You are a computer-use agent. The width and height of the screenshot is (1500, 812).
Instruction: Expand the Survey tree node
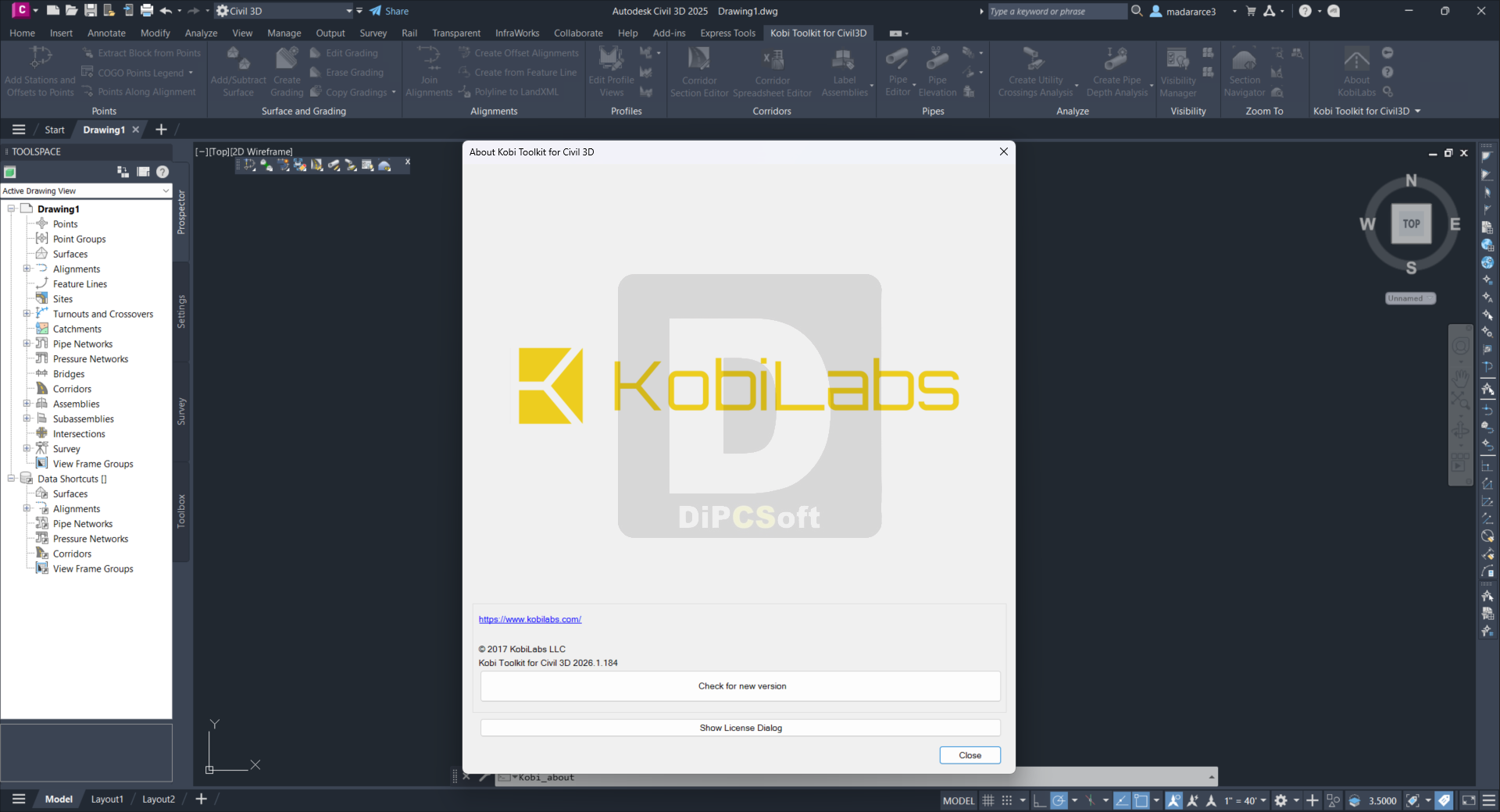point(27,448)
